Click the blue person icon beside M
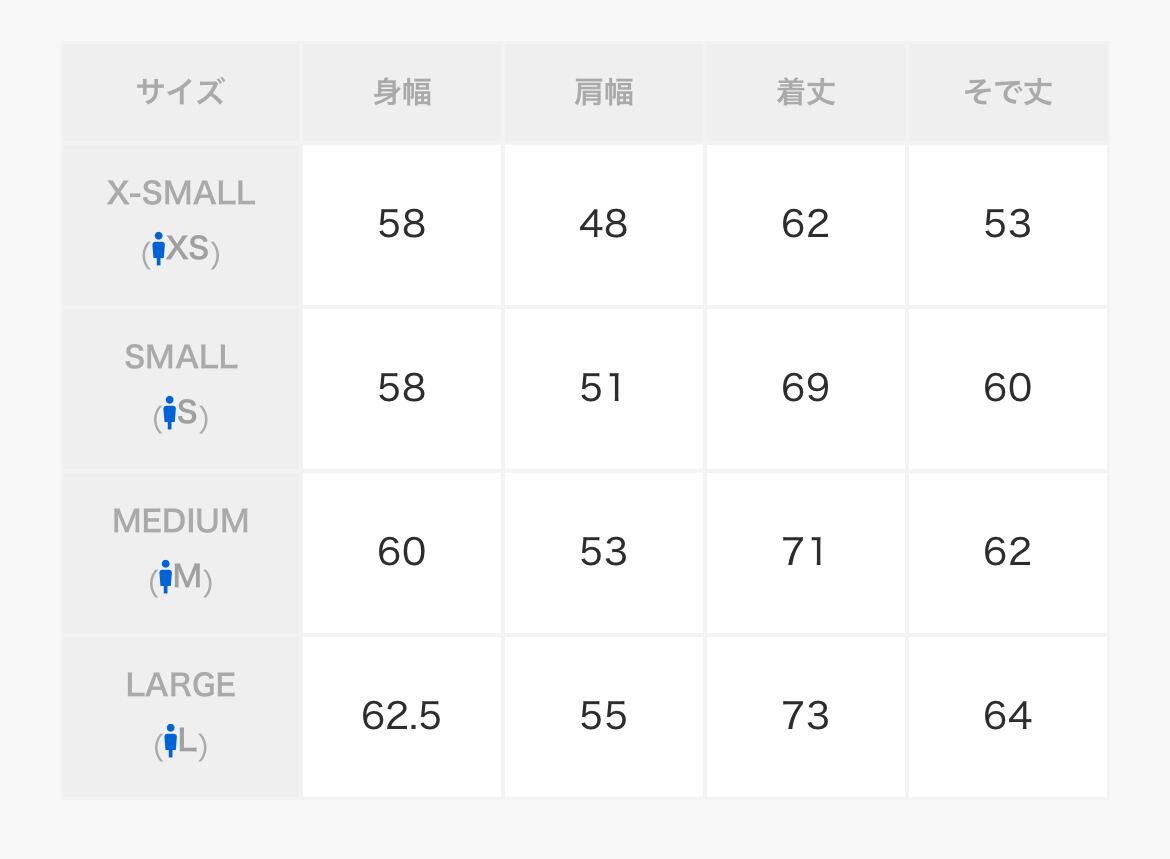This screenshot has width=1170, height=859. pos(166,576)
